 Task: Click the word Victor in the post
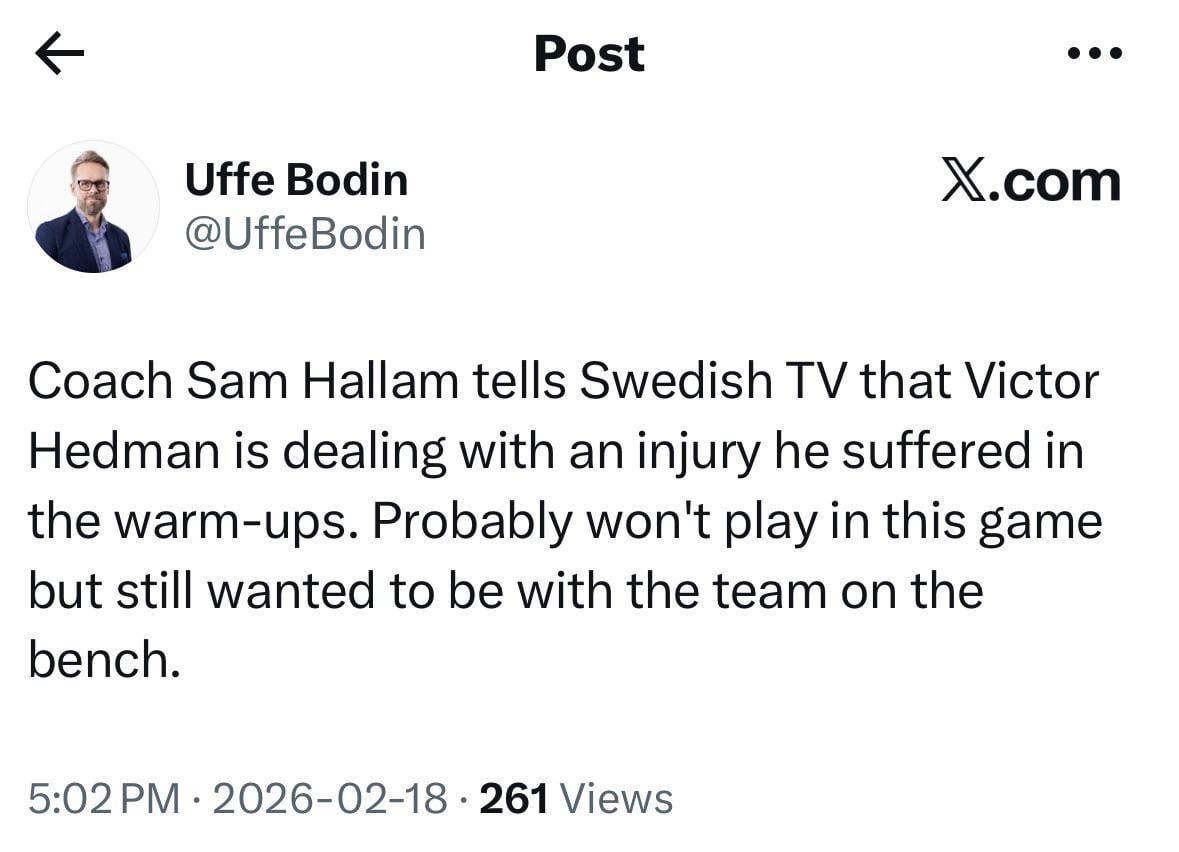click(x=1036, y=383)
